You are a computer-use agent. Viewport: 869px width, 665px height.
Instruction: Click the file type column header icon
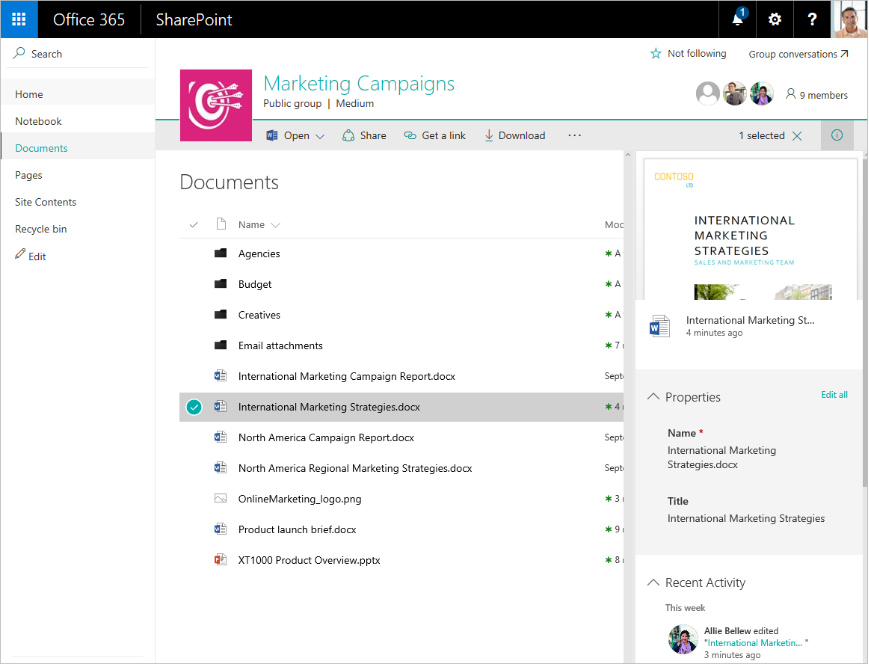pyautogui.click(x=221, y=224)
